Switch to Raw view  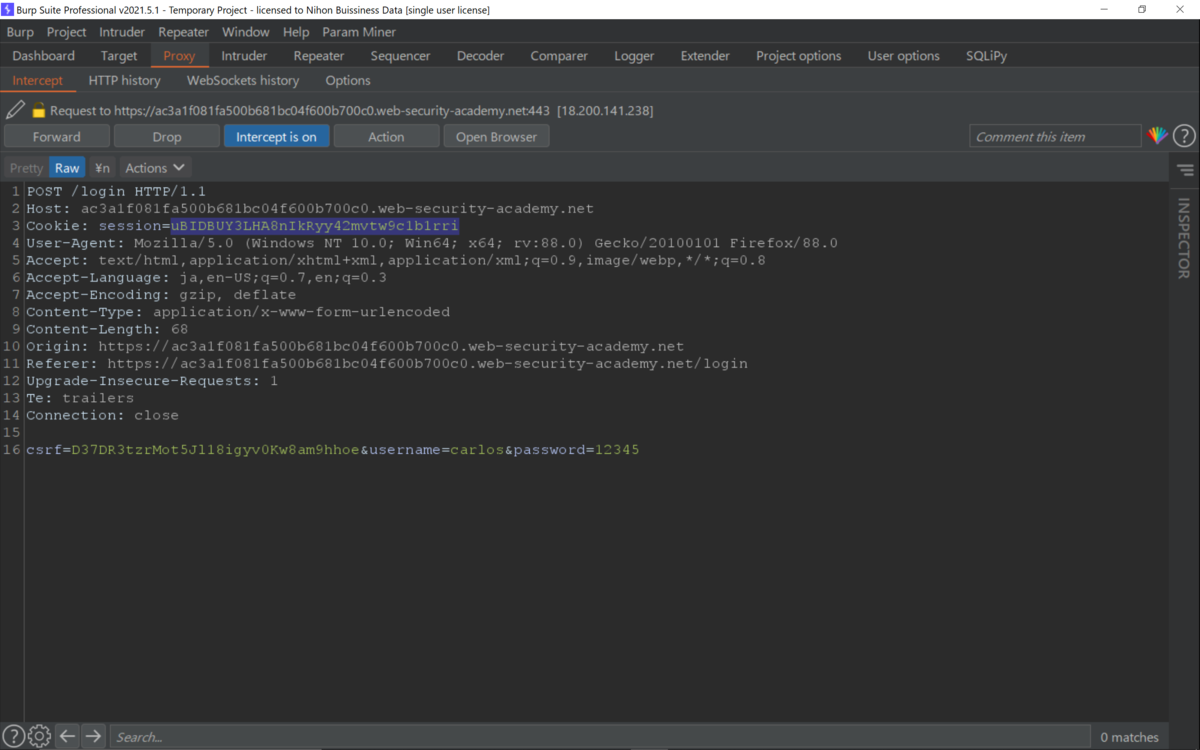pos(67,168)
